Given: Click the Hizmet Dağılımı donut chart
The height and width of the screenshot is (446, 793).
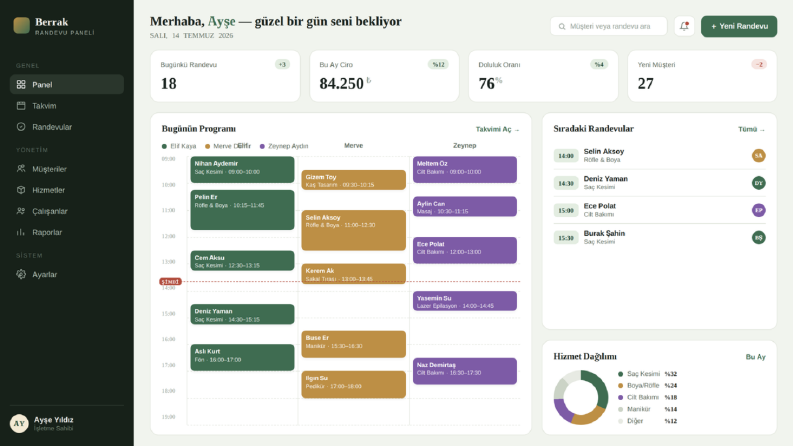Looking at the screenshot, I should [x=581, y=397].
